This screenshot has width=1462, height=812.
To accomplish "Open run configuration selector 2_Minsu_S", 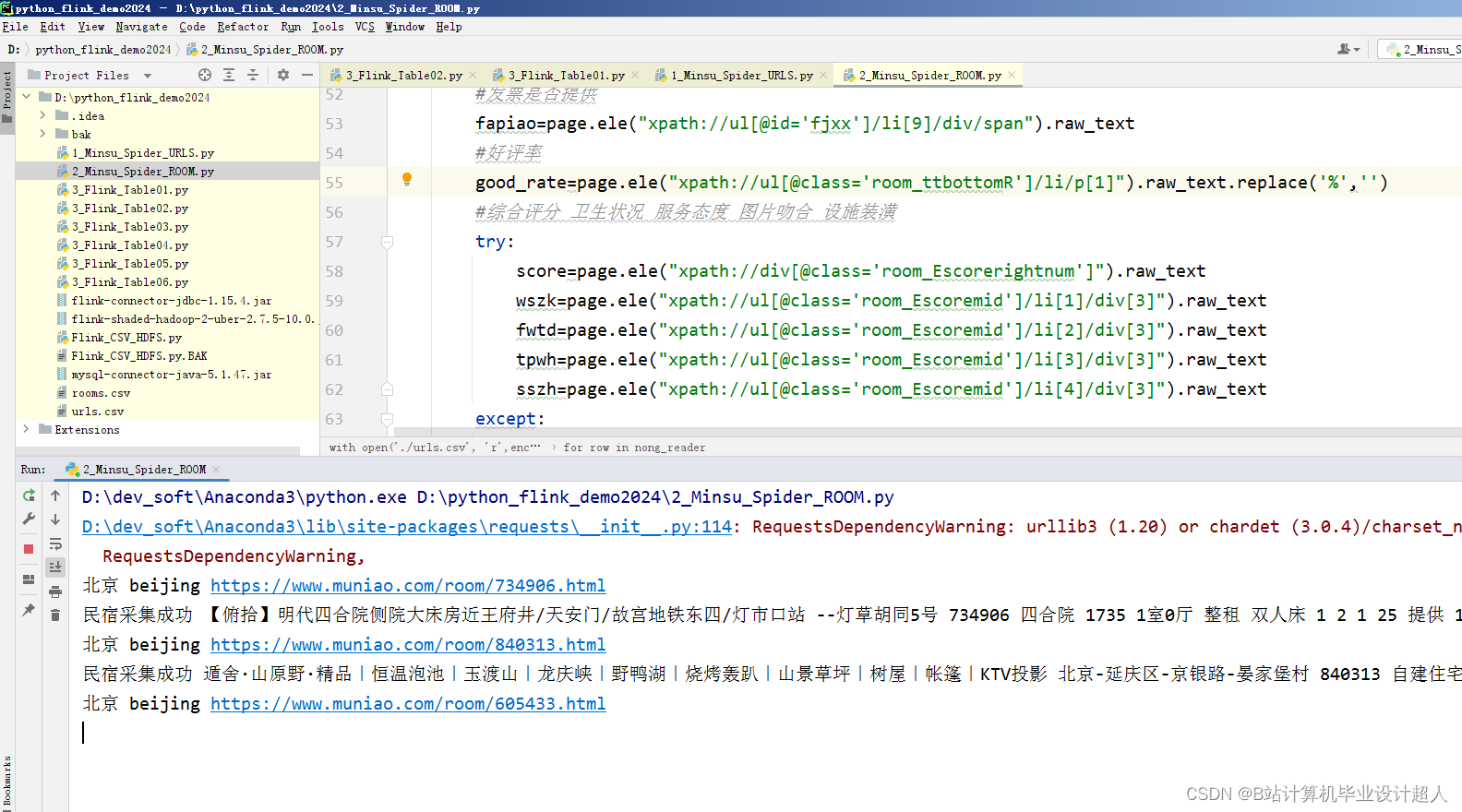I will 1423,50.
